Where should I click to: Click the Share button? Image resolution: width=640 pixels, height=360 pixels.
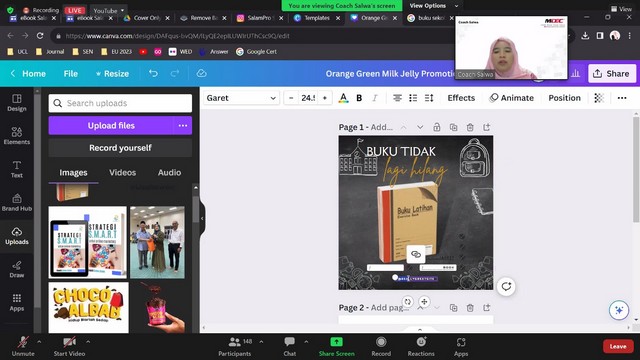(611, 73)
